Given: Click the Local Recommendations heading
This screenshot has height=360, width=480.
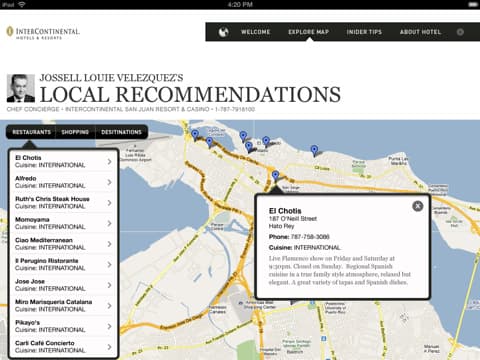Looking at the screenshot, I should click(x=190, y=94).
